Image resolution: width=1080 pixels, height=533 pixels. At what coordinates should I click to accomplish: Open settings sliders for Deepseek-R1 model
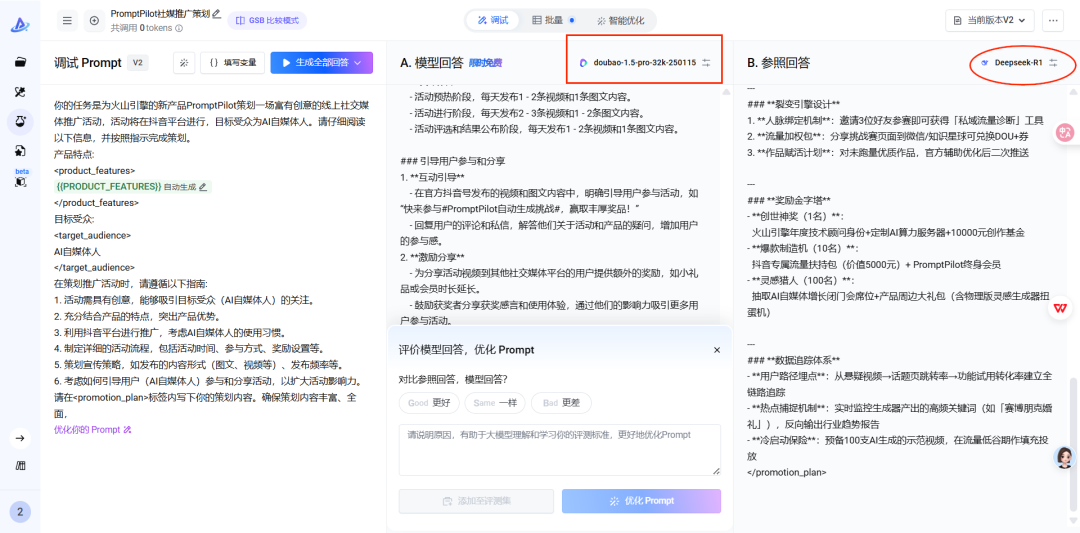1052,63
